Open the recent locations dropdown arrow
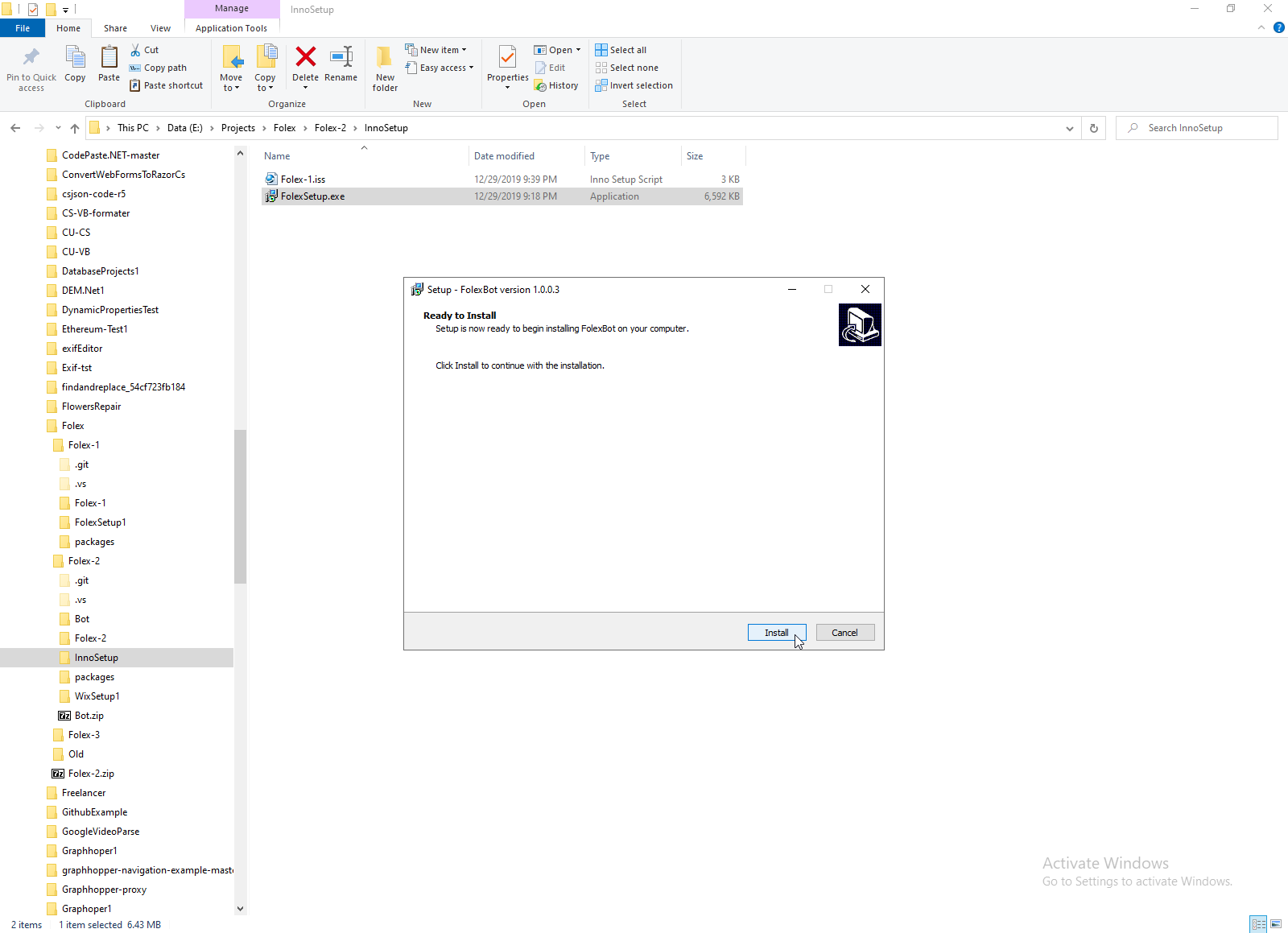The image size is (1288, 933). (58, 128)
